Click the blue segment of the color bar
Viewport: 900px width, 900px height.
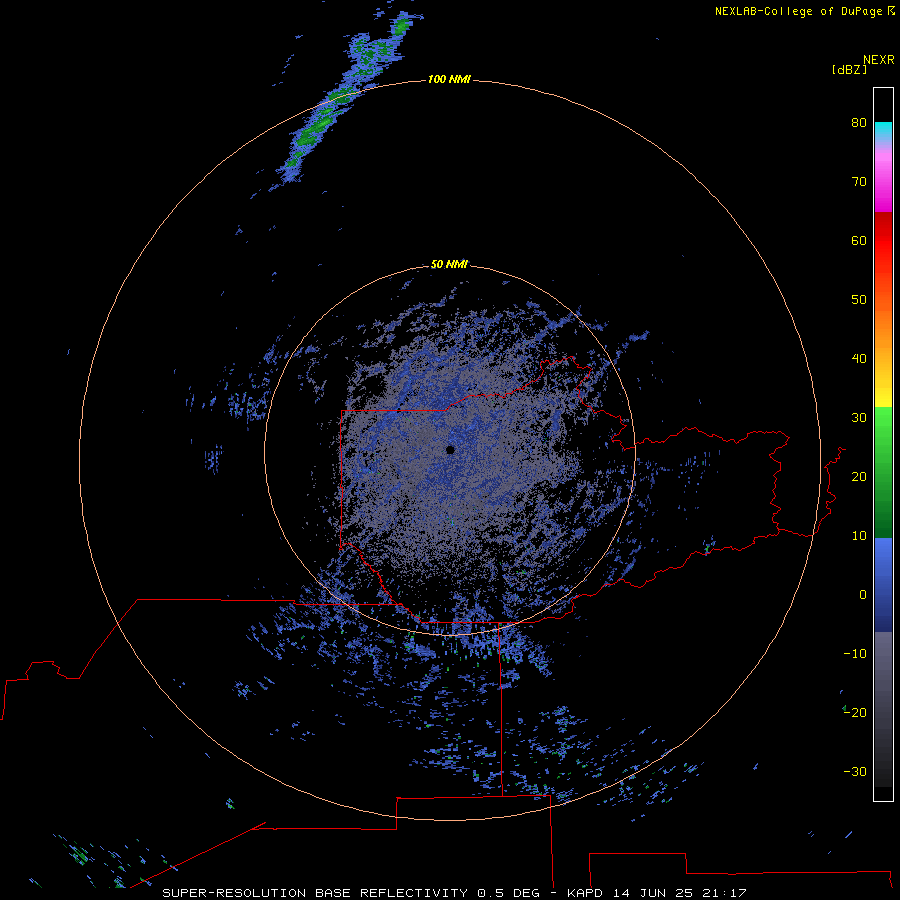883,584
